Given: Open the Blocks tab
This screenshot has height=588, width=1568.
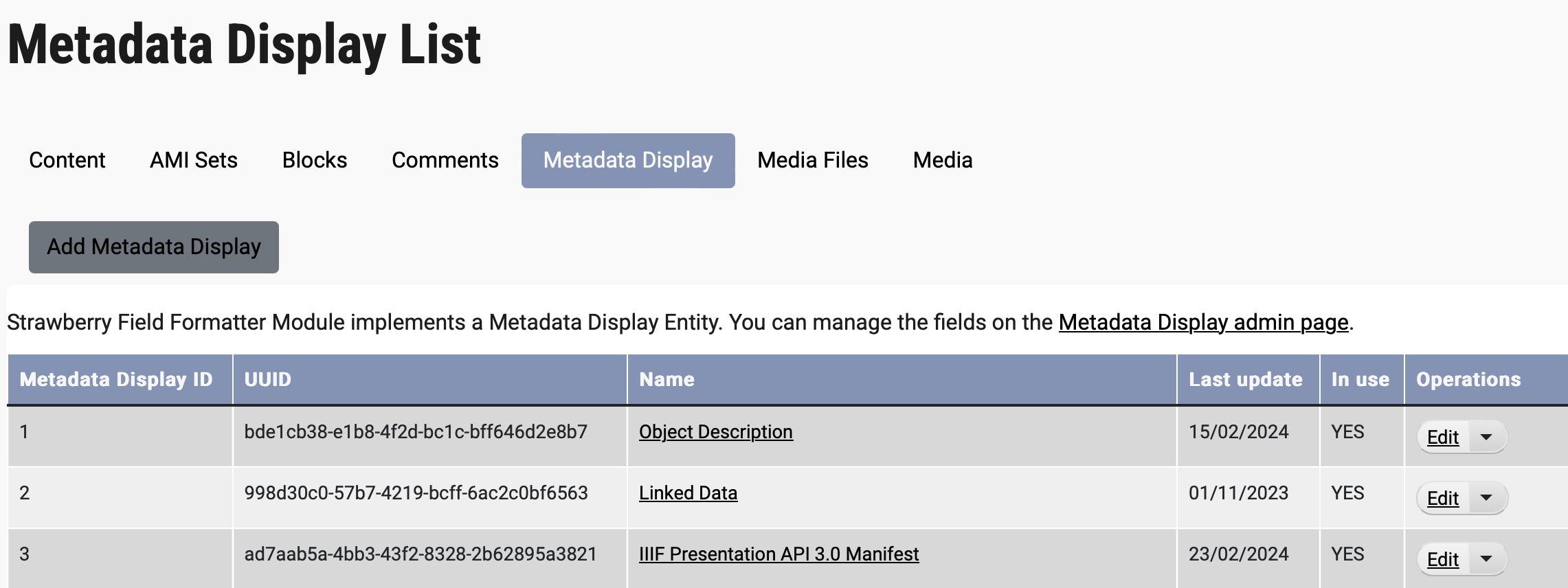Looking at the screenshot, I should pos(315,160).
